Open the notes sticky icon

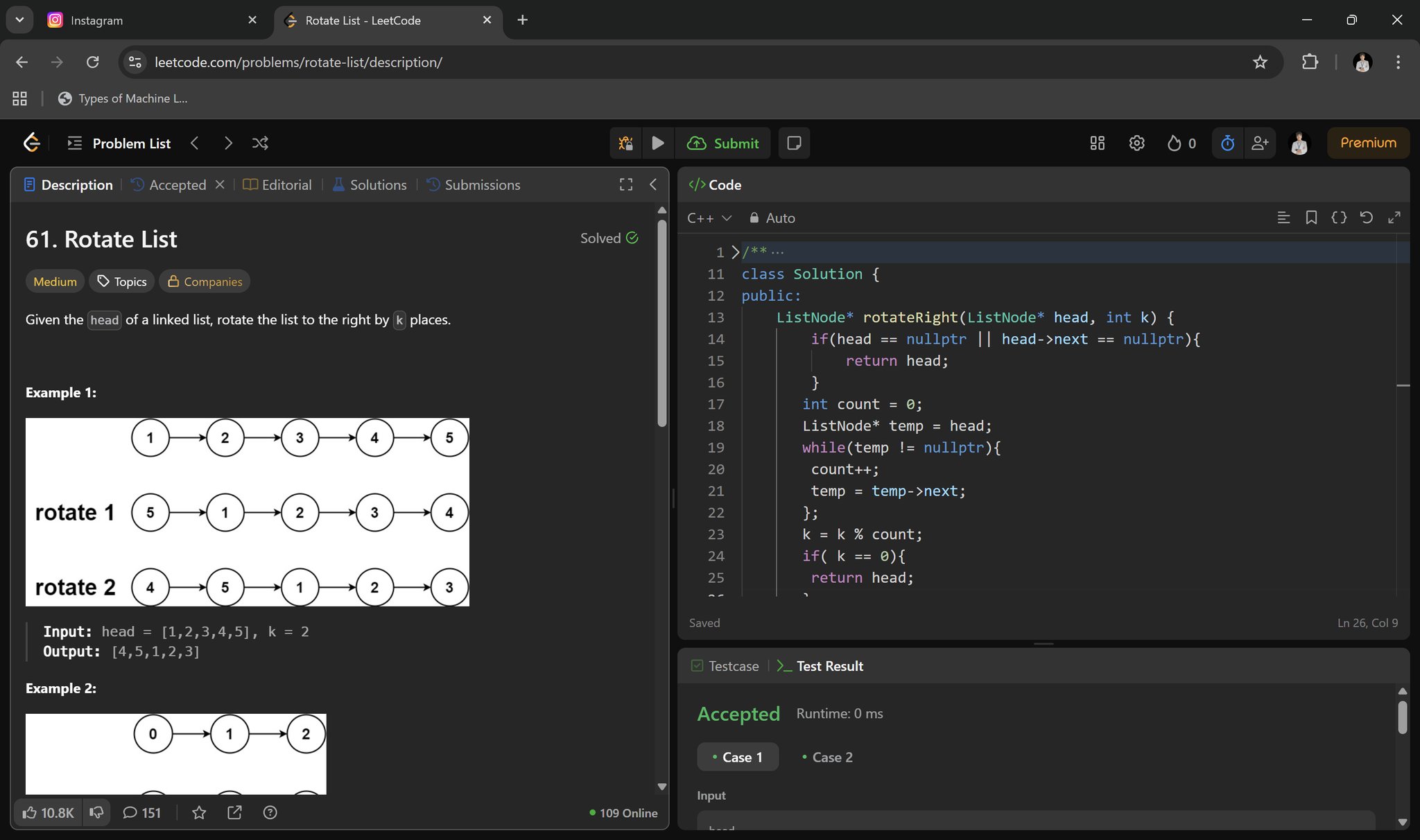pos(794,143)
